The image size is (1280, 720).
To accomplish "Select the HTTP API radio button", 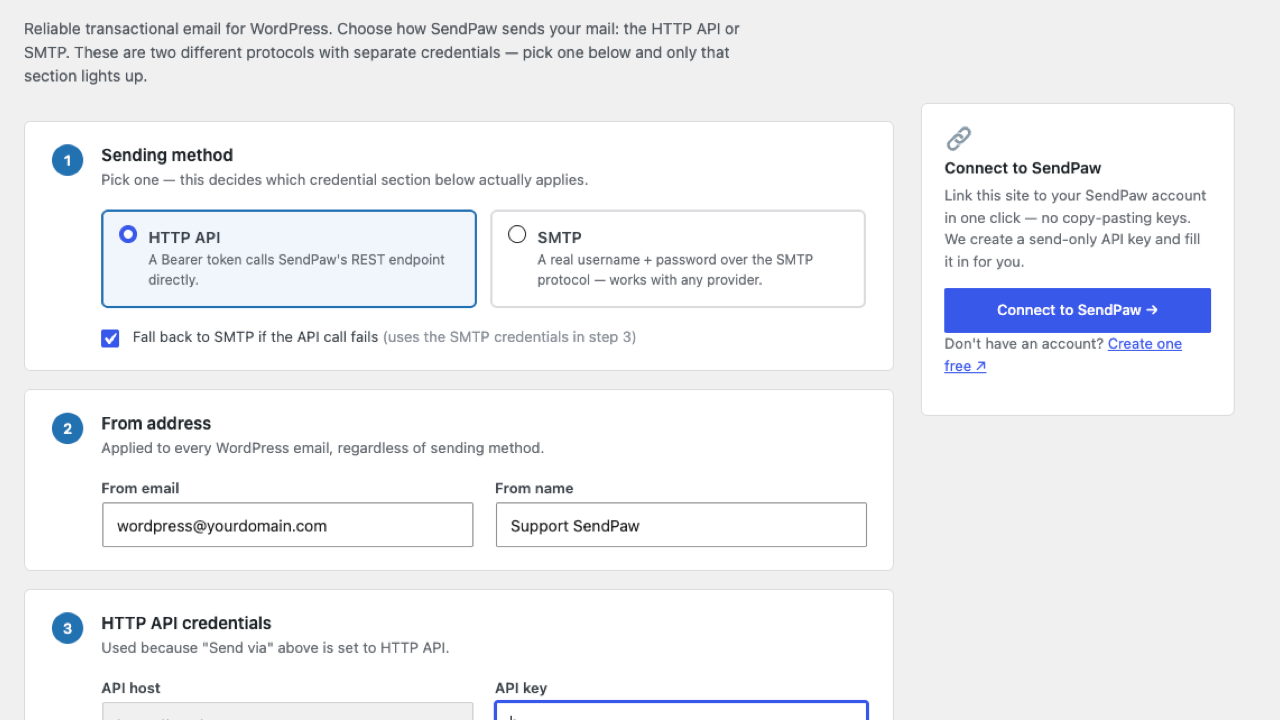I will coord(128,234).
